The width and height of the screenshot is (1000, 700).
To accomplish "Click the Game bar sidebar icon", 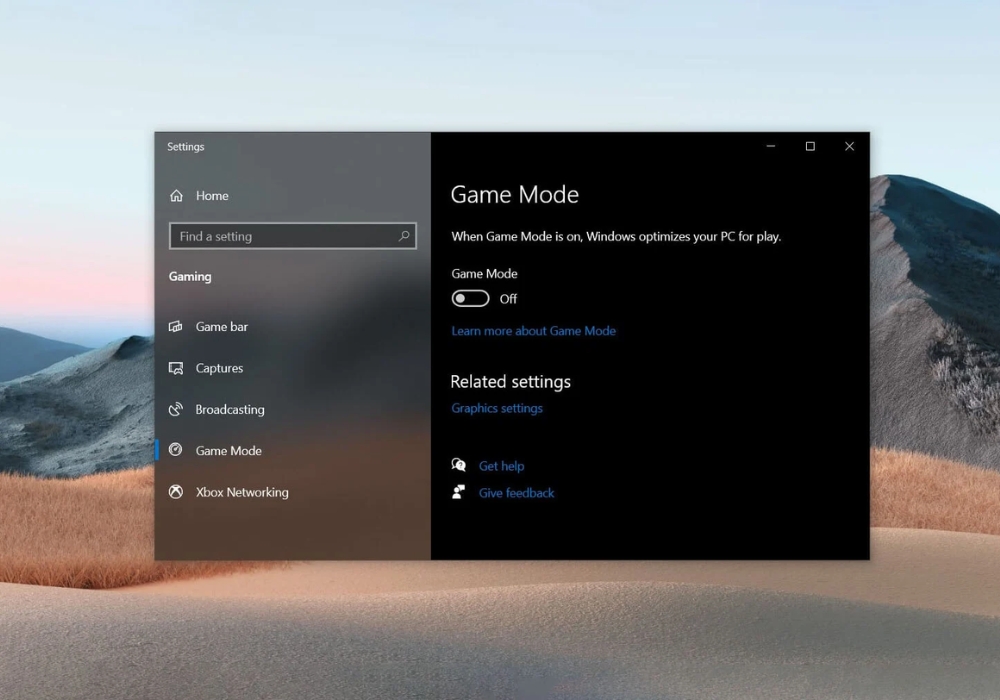I will coord(175,326).
